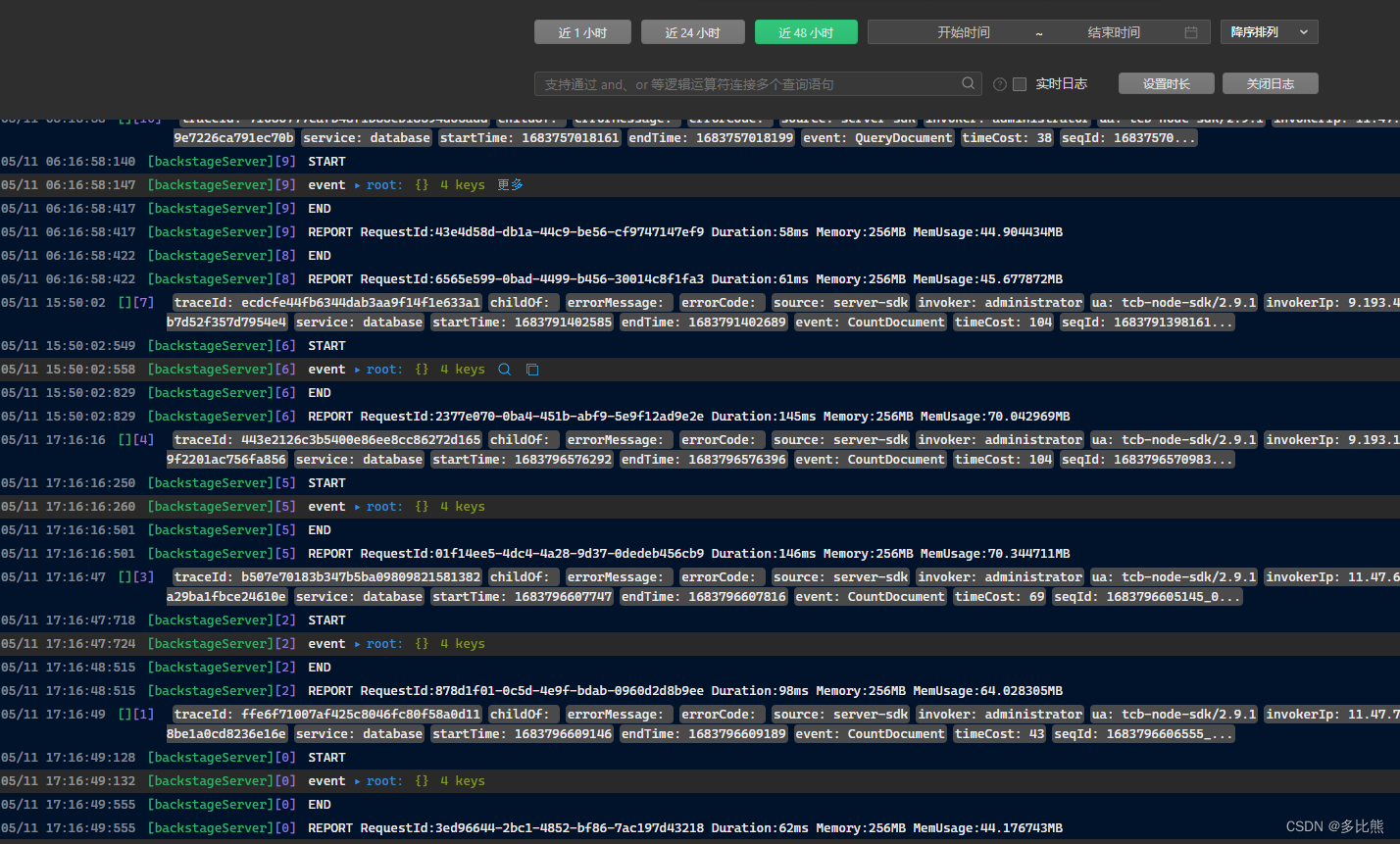
Task: Click REPORT line with RequestId 3ed96644
Action: click(685, 828)
